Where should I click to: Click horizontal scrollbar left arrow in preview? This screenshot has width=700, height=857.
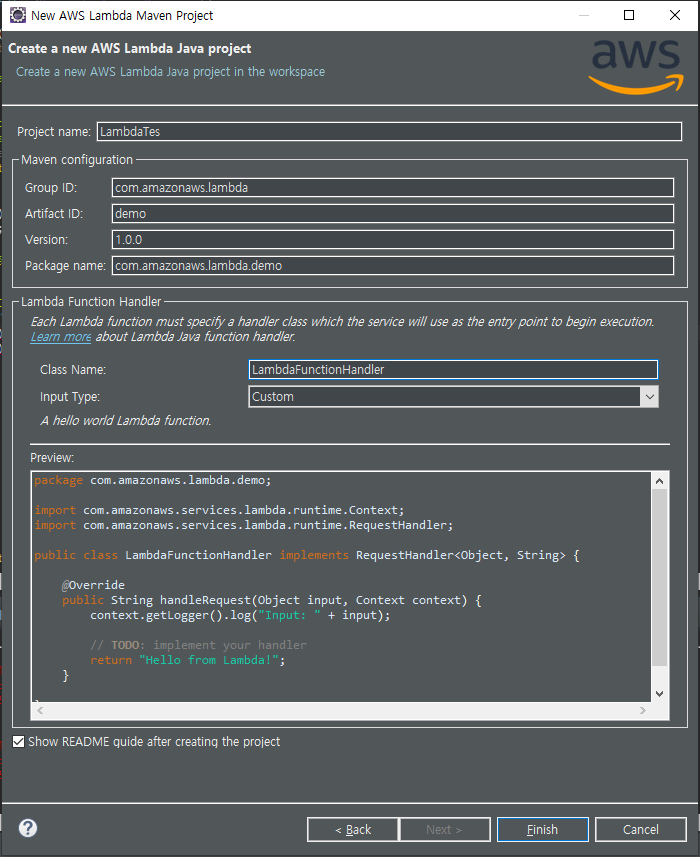(40, 711)
